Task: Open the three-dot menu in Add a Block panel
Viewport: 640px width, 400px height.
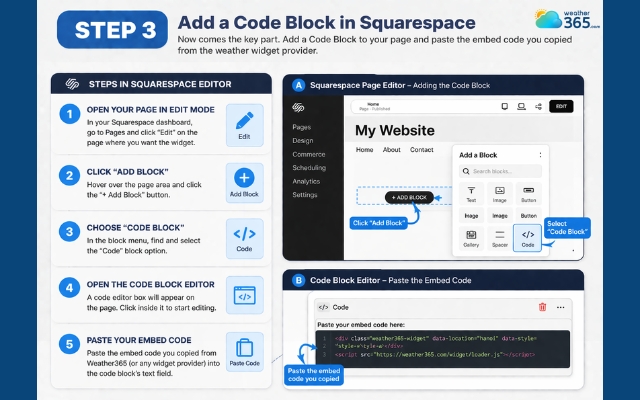Action: tap(540, 155)
